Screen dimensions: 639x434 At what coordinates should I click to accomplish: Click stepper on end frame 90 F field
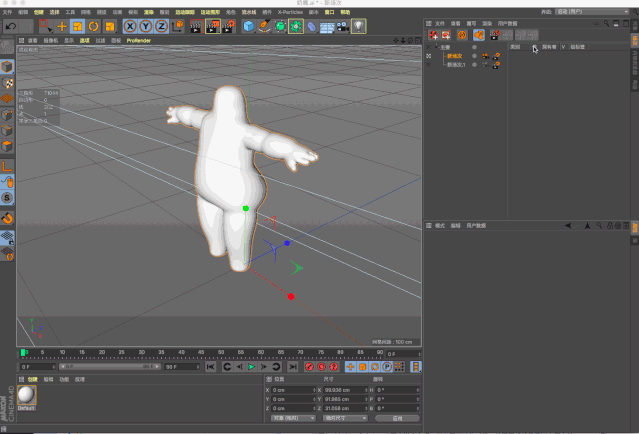(x=198, y=367)
